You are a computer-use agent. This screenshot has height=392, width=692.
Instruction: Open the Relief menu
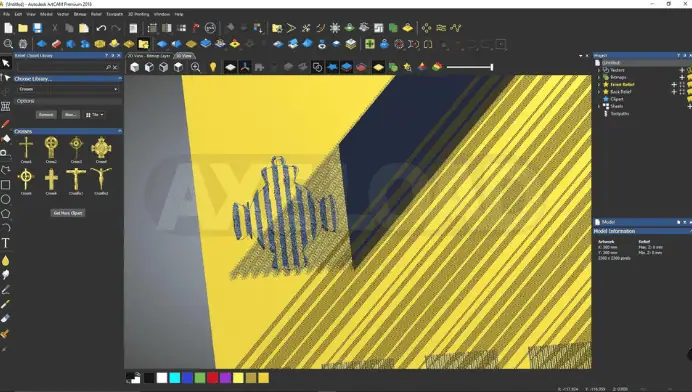click(x=96, y=14)
